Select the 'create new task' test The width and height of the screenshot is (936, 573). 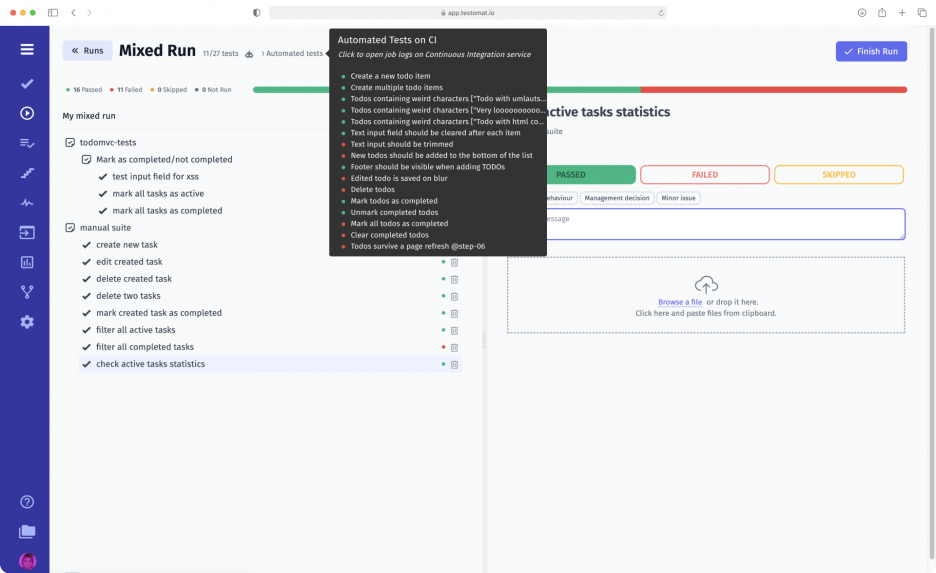click(x=127, y=245)
